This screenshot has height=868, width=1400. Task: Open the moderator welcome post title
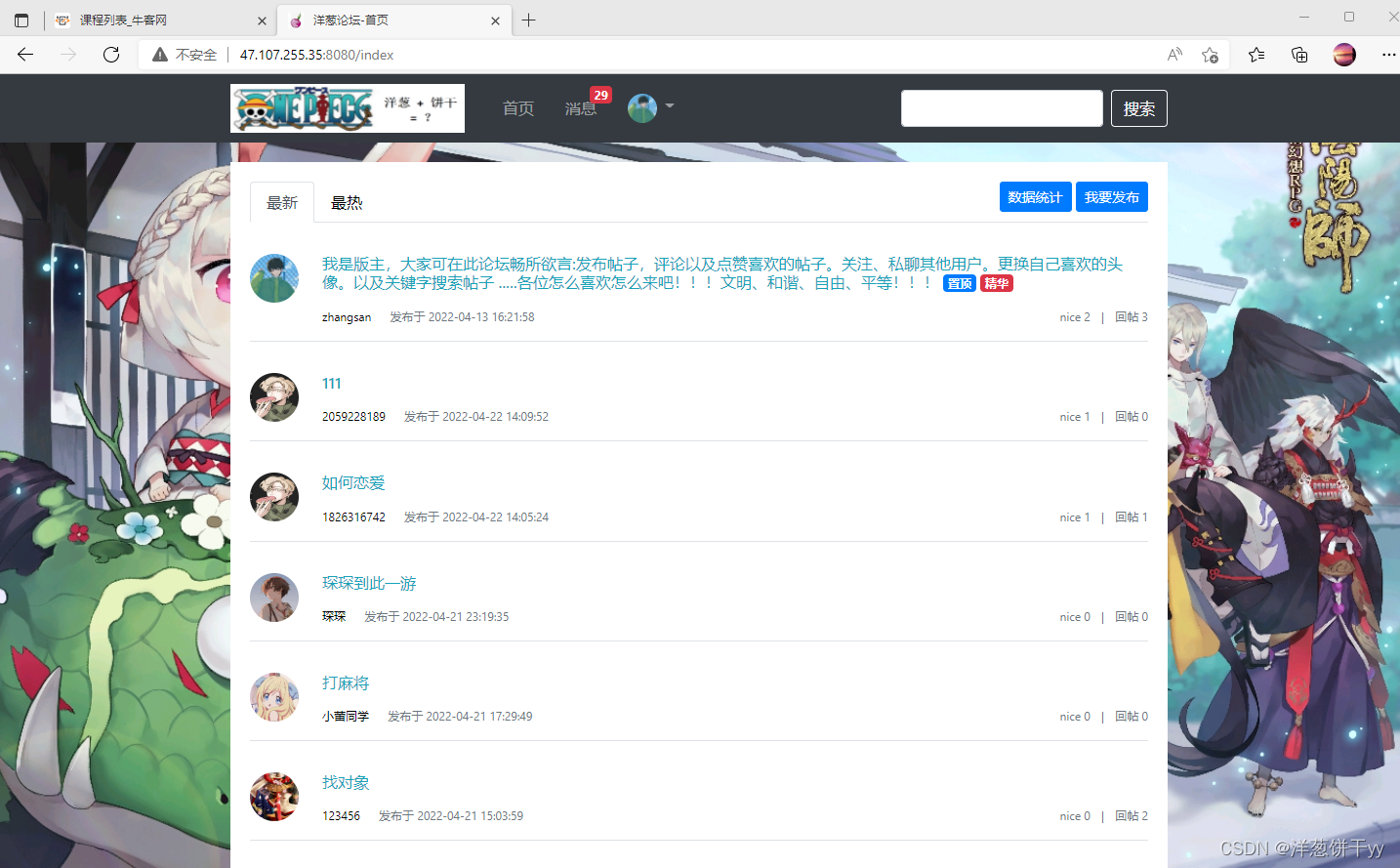(722, 273)
